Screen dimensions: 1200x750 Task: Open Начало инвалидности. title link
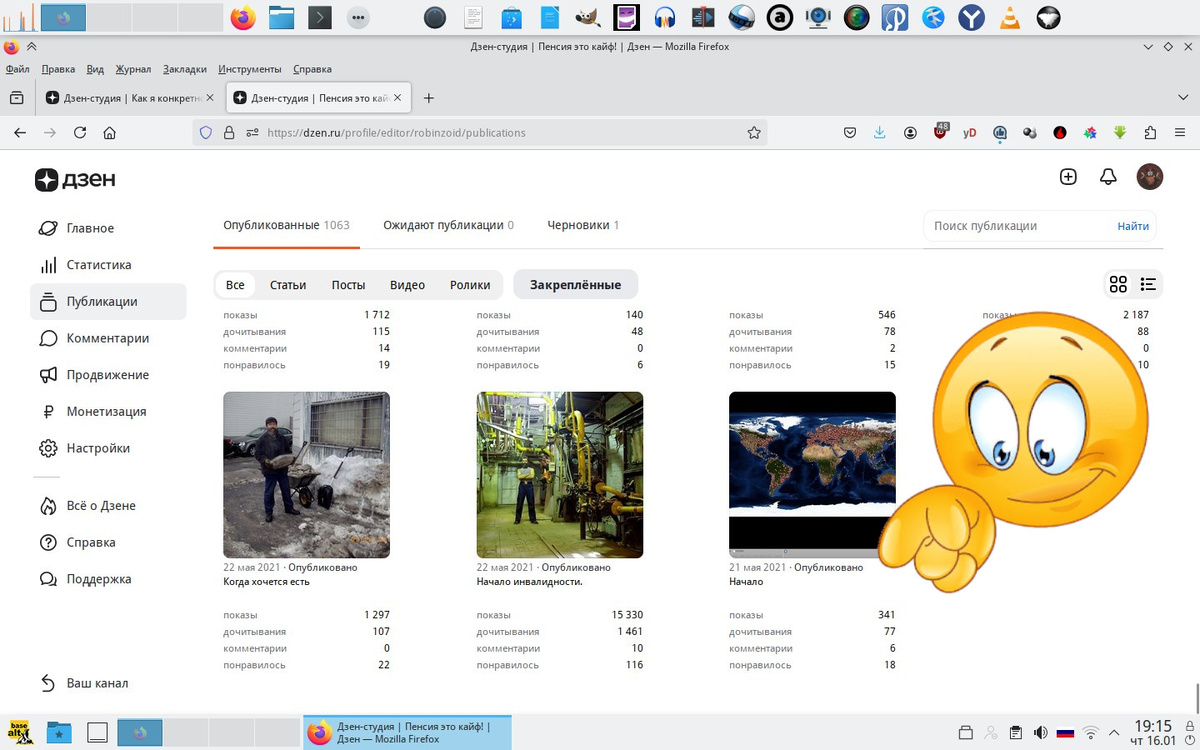click(530, 582)
